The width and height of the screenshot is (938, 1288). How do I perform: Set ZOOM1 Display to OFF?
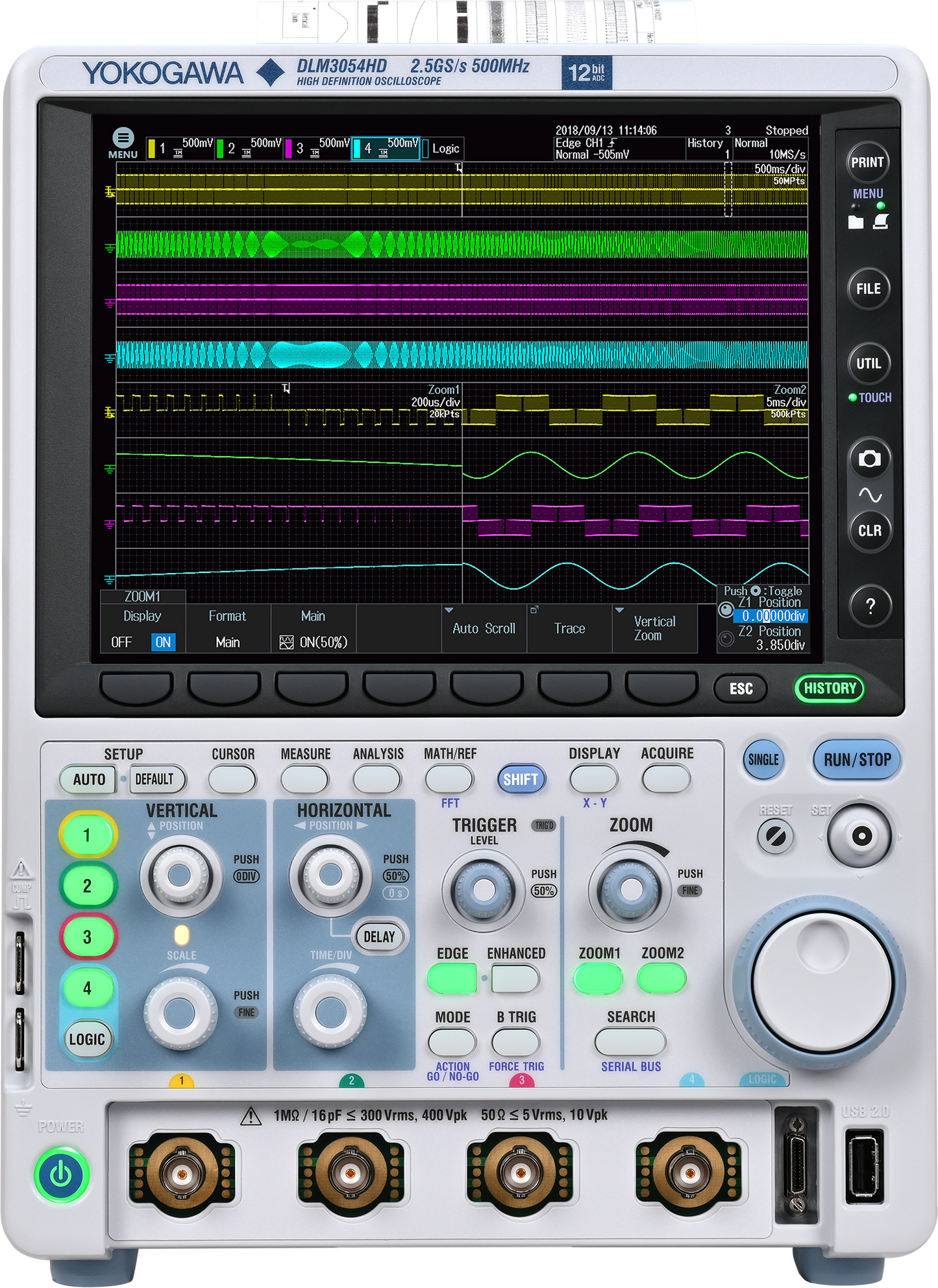(x=121, y=642)
